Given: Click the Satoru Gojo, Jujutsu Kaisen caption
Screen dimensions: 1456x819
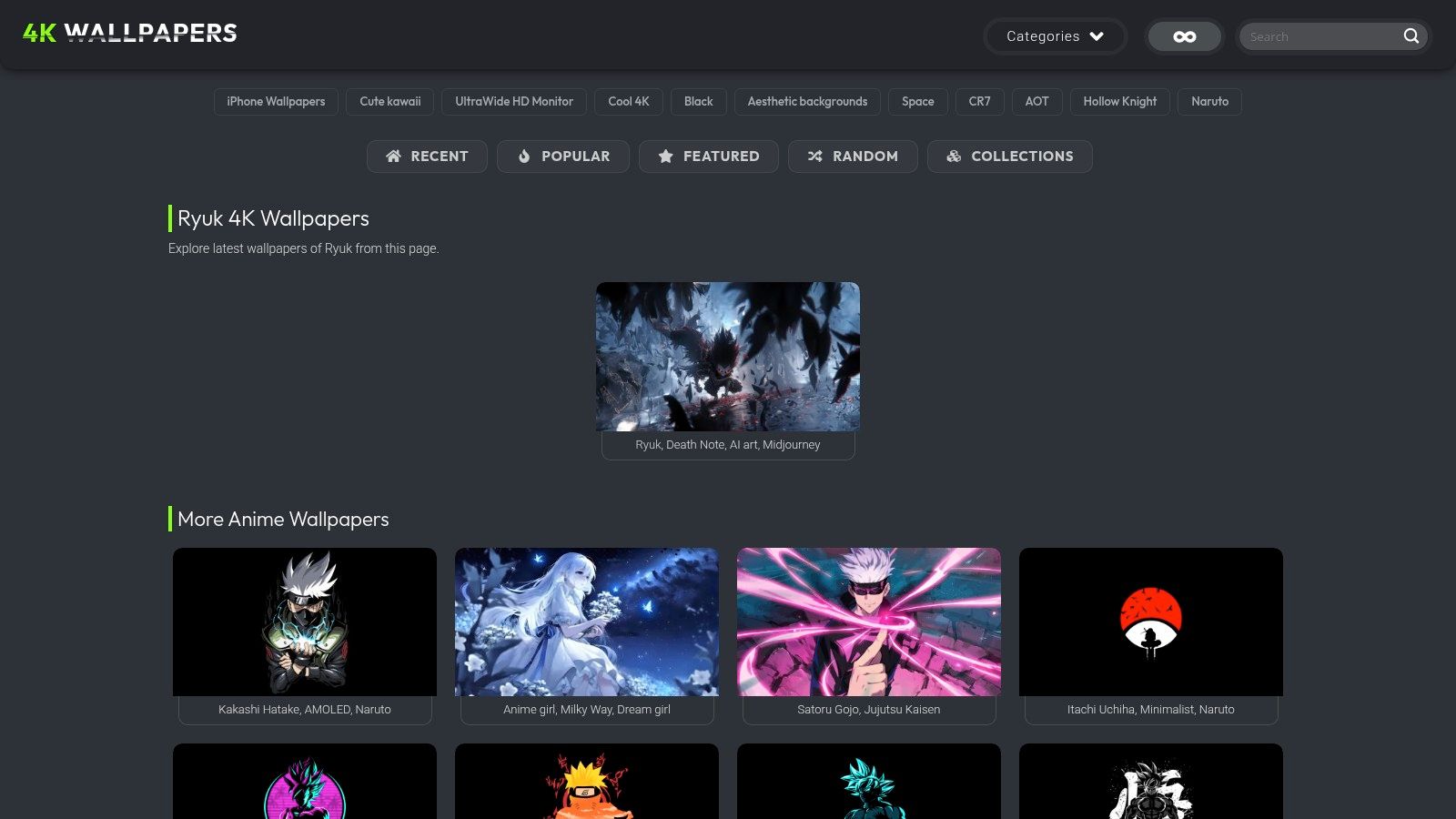Looking at the screenshot, I should click(x=869, y=710).
